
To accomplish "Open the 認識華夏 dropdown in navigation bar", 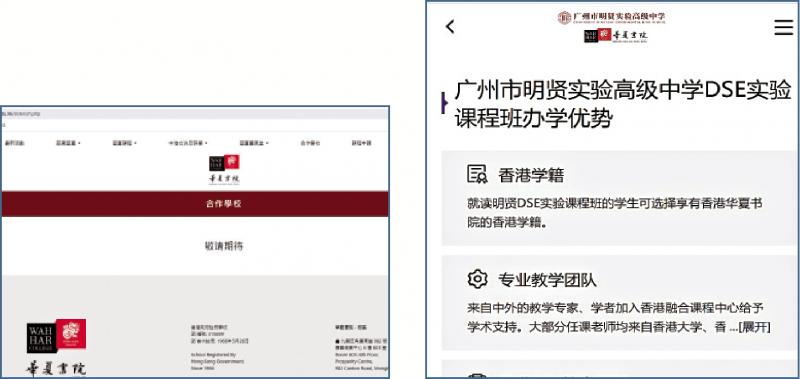I will 68,143.
